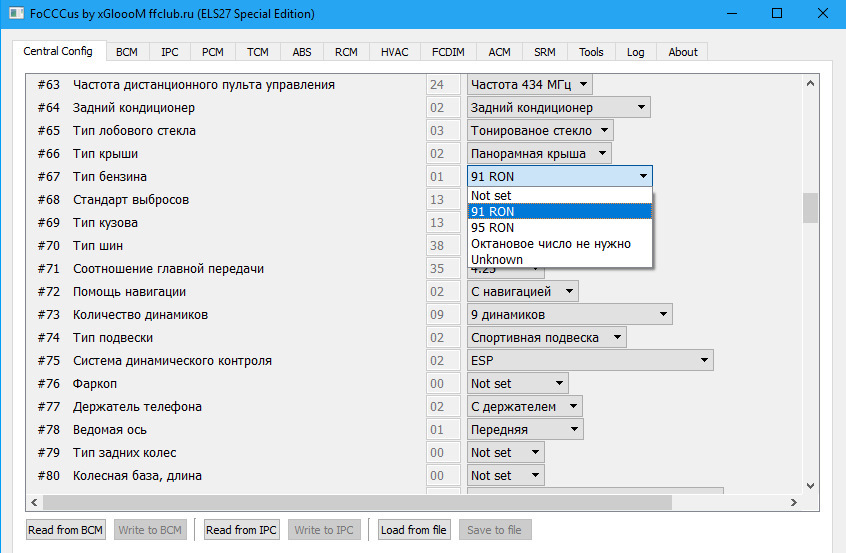Click the FoCCCus app icon in title bar

pos(16,13)
